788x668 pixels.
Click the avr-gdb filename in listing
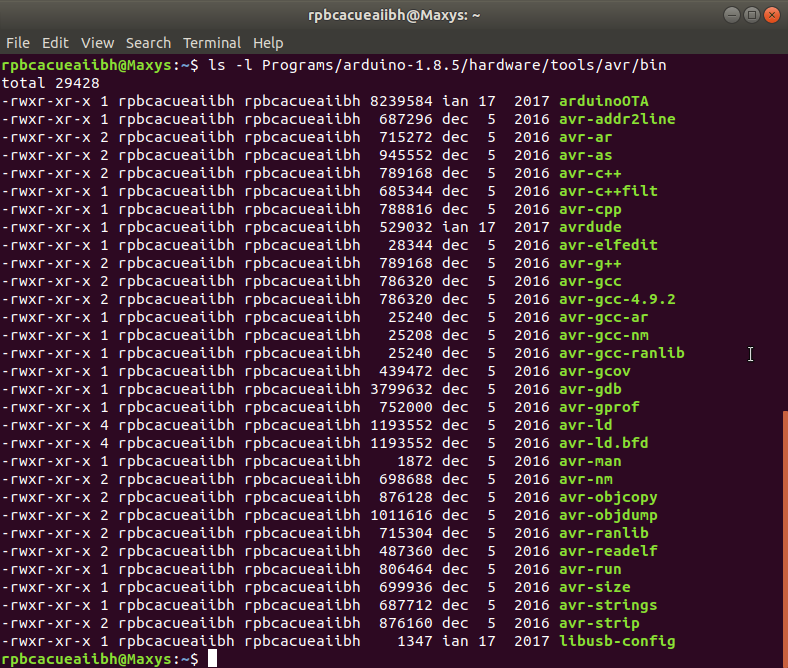pos(590,389)
